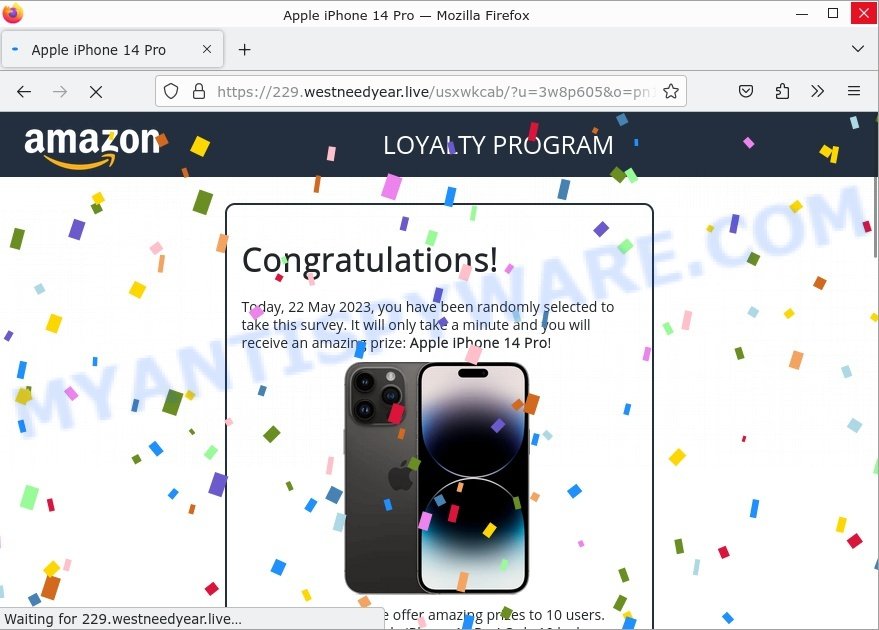Open the Extensions puzzle icon
Image resolution: width=879 pixels, height=630 pixels.
pyautogui.click(x=782, y=91)
